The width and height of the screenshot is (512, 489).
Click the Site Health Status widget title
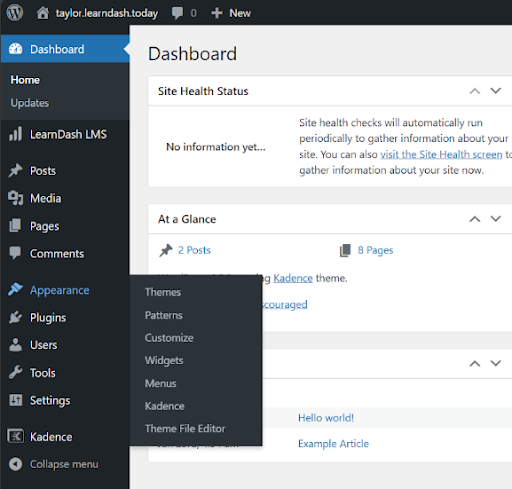(203, 91)
